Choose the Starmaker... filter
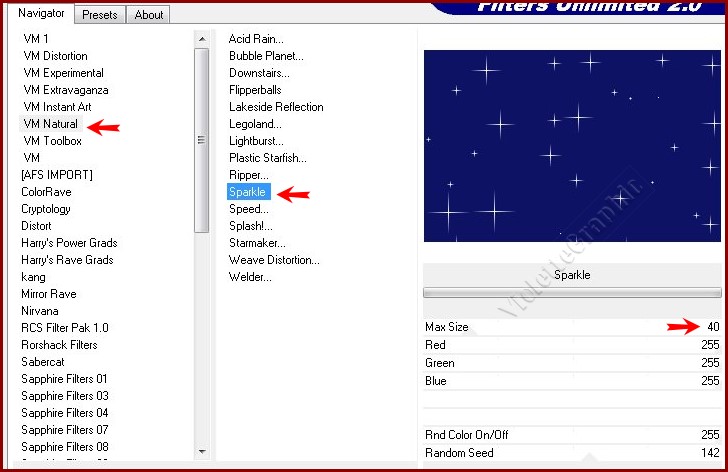The height and width of the screenshot is (472, 728). (x=257, y=243)
